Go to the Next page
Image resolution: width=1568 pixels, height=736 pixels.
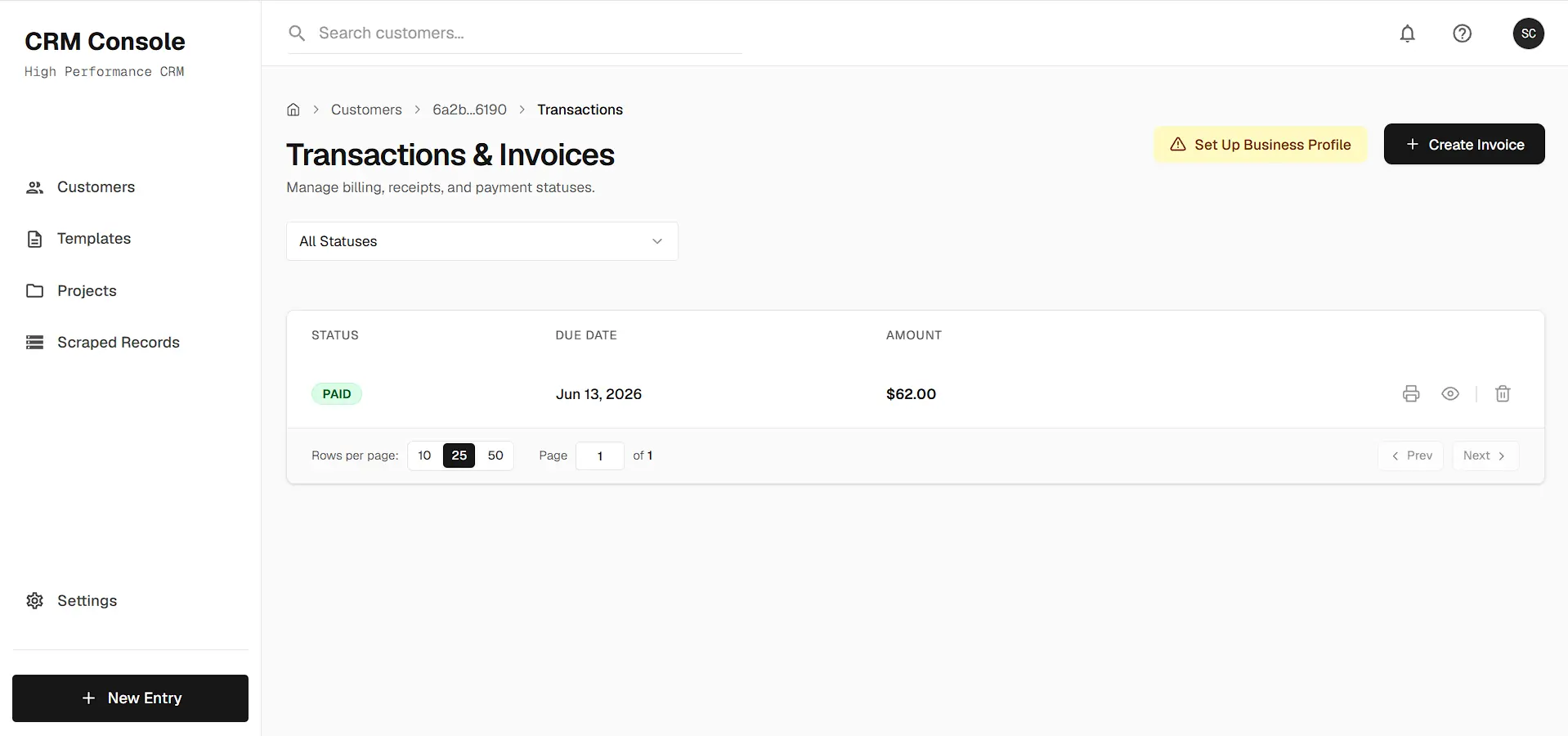[1485, 456]
